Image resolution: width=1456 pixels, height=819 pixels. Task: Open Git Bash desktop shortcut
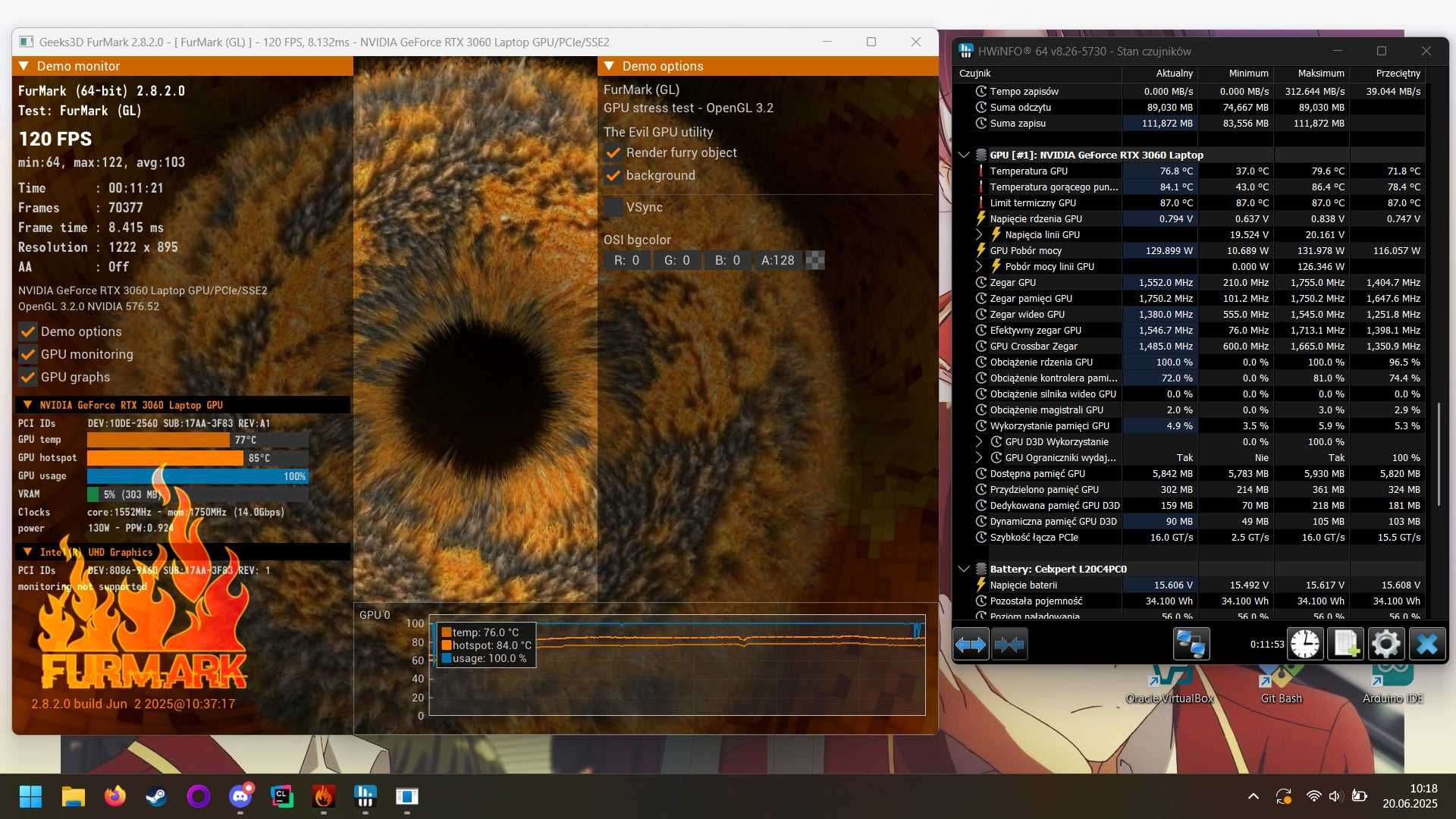coord(1281,684)
